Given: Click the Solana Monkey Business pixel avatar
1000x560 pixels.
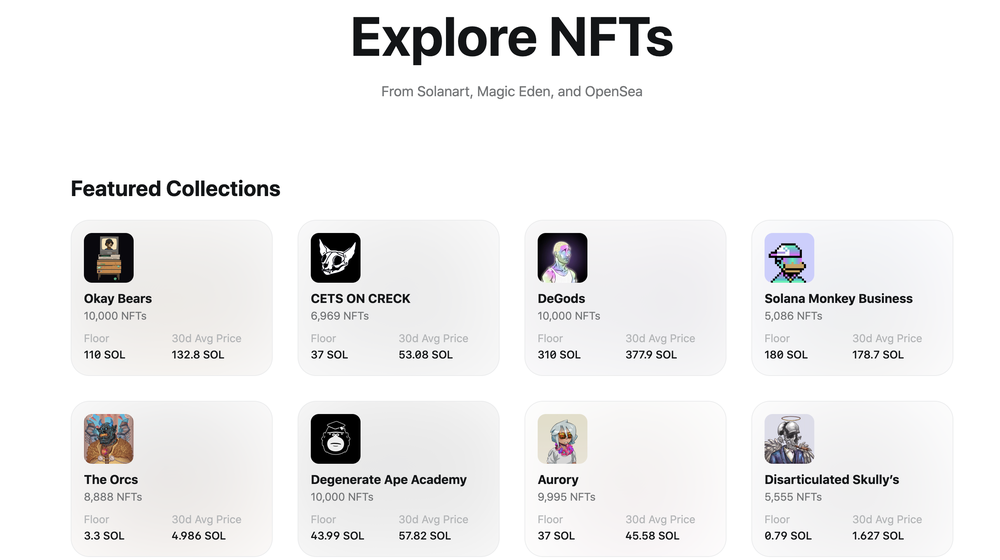Looking at the screenshot, I should click(790, 258).
